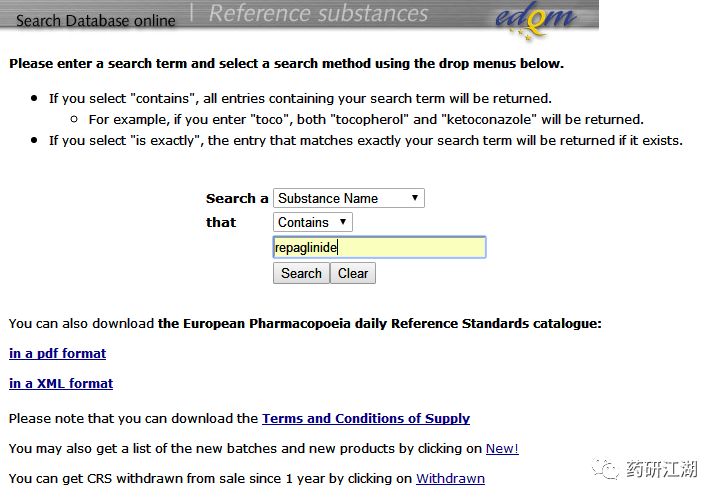Click the Clear button
This screenshot has width=721, height=501.
[x=353, y=273]
